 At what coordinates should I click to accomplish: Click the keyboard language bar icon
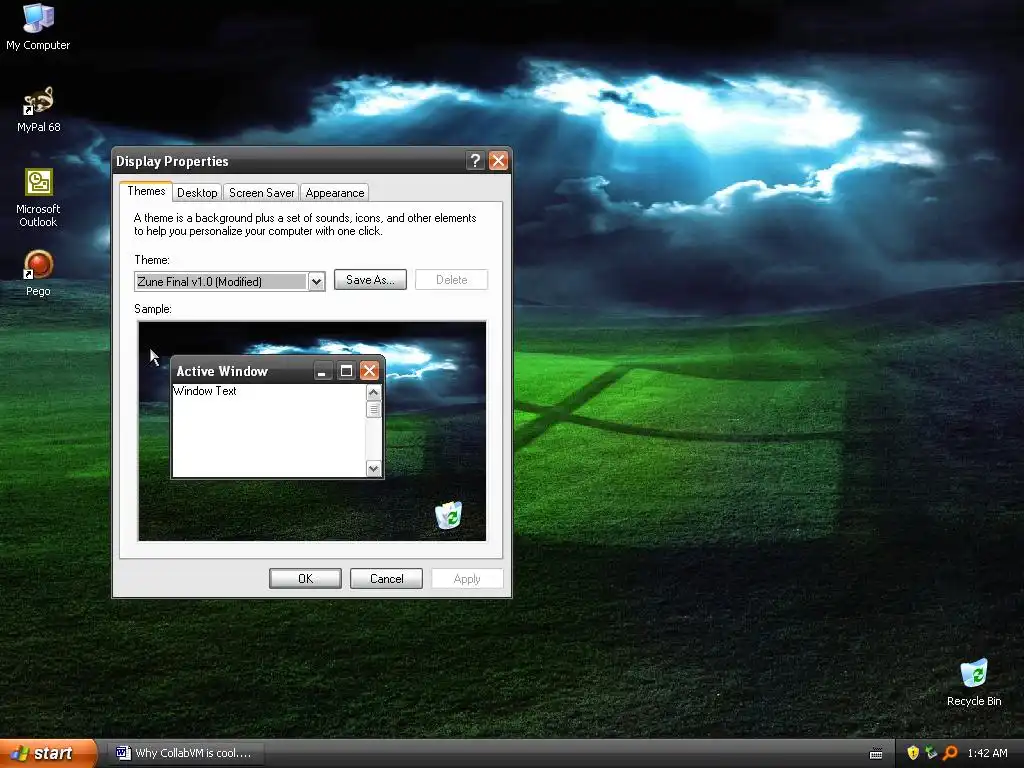pyautogui.click(x=876, y=754)
